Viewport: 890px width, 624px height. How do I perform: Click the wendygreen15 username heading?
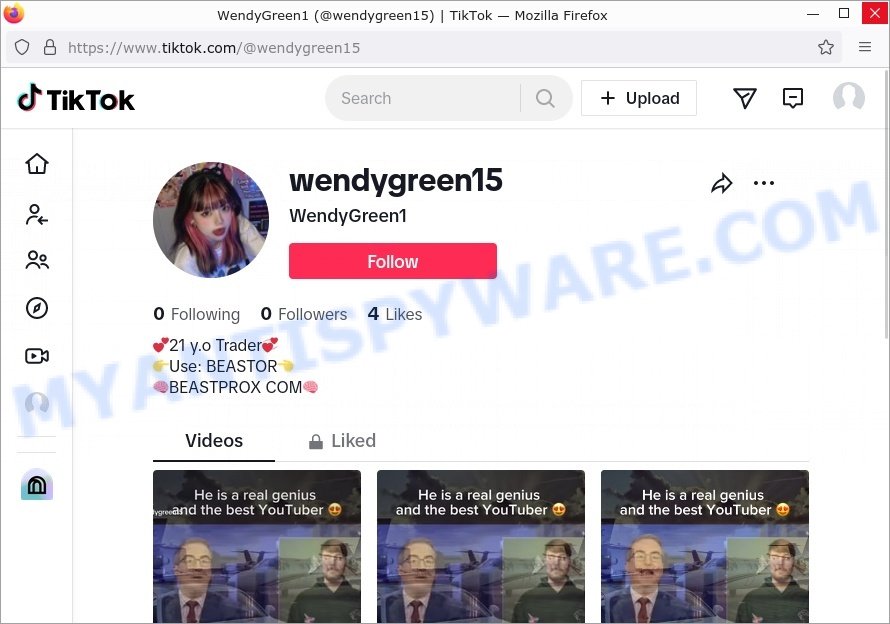pyautogui.click(x=396, y=181)
